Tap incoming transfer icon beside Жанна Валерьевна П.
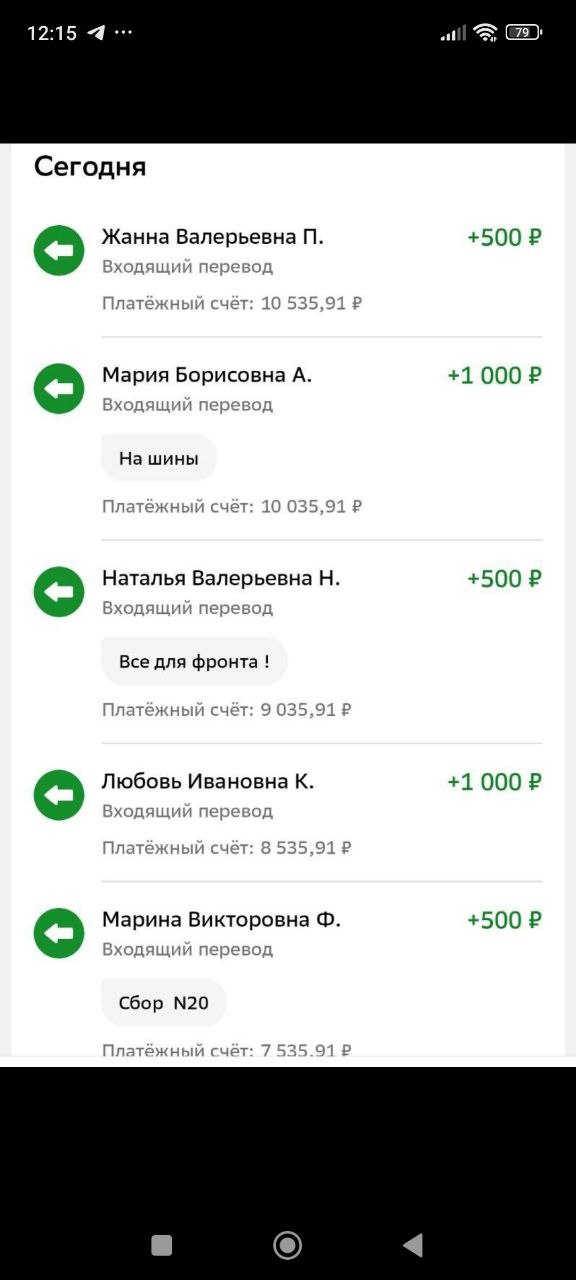 coord(59,251)
